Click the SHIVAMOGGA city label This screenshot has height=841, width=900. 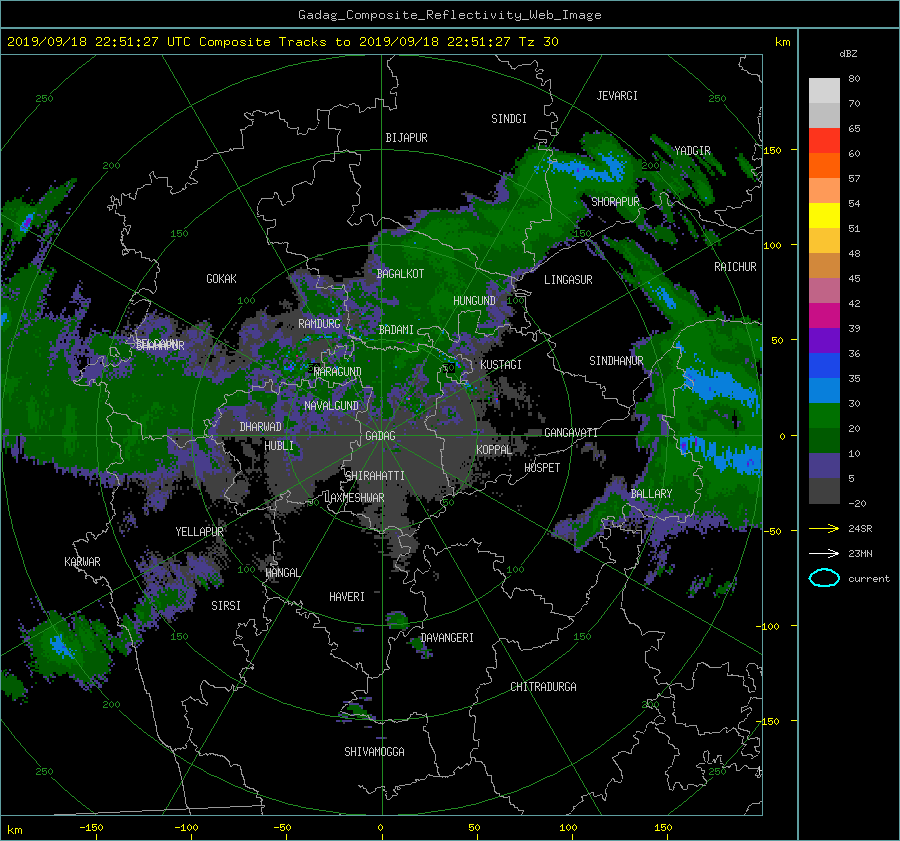click(374, 752)
